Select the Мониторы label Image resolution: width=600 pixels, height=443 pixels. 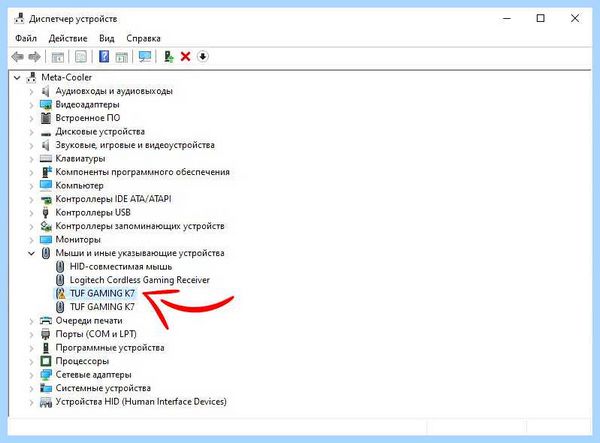[78, 239]
